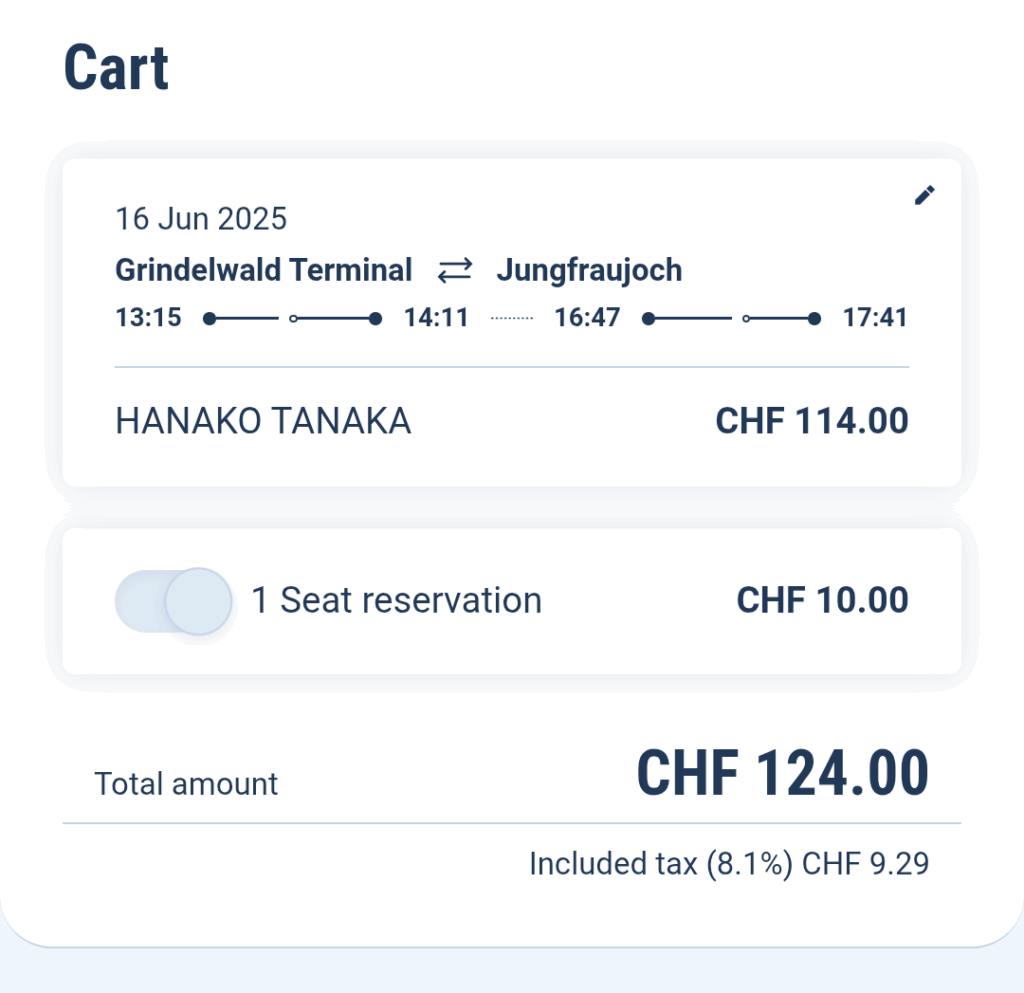1024x993 pixels.
Task: Click the 14:11 arrival time
Action: point(436,318)
